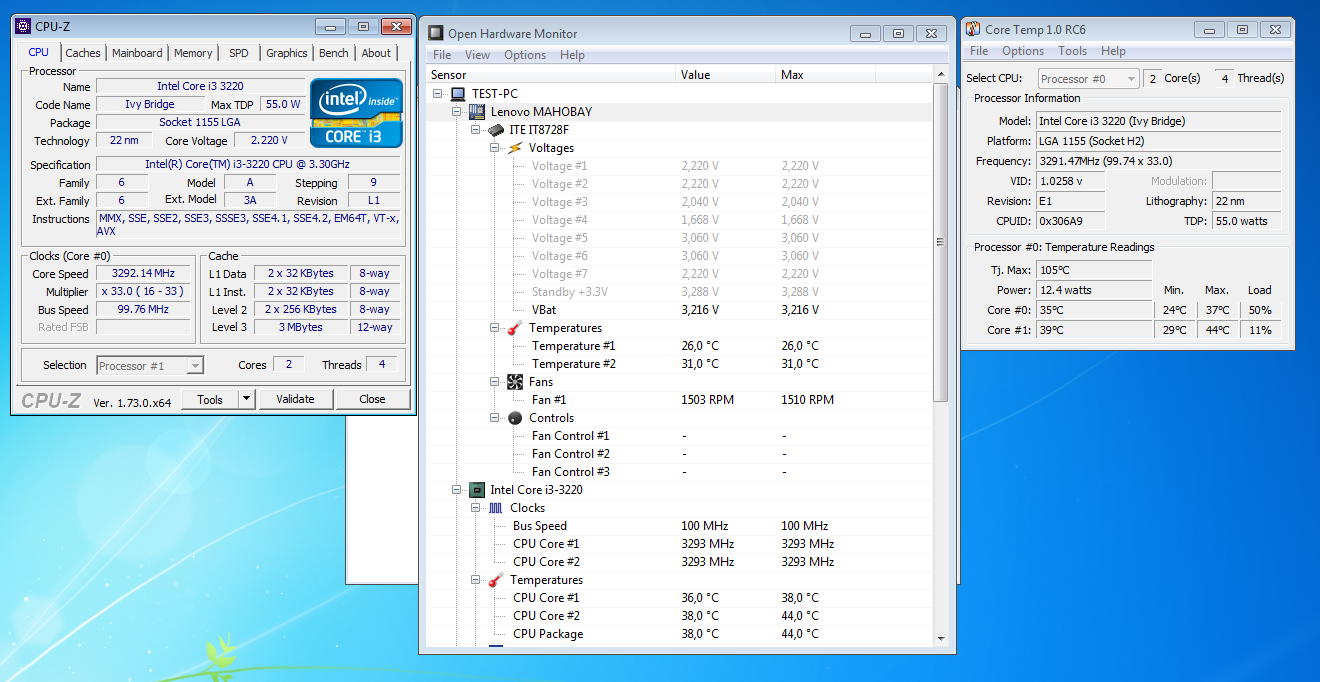
Task: Click the Tools button in CPU-Z
Action: [x=210, y=399]
